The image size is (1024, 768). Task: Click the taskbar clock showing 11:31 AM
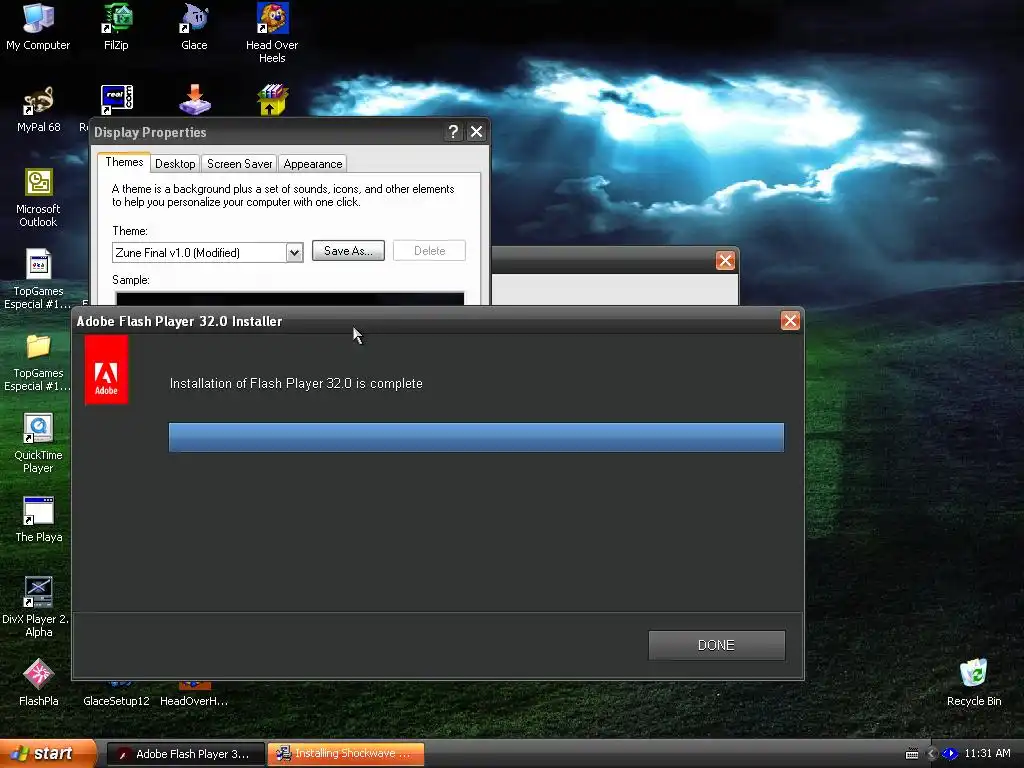987,754
